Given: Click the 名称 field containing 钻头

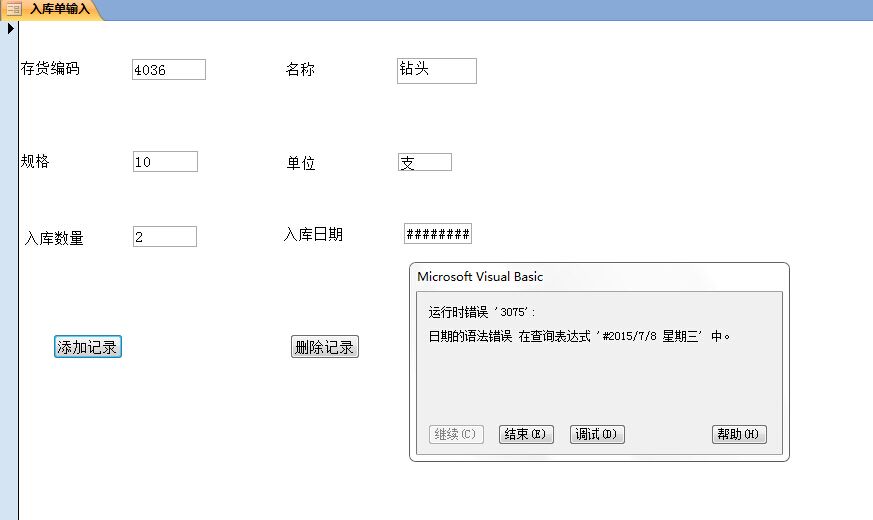Looking at the screenshot, I should tap(436, 71).
